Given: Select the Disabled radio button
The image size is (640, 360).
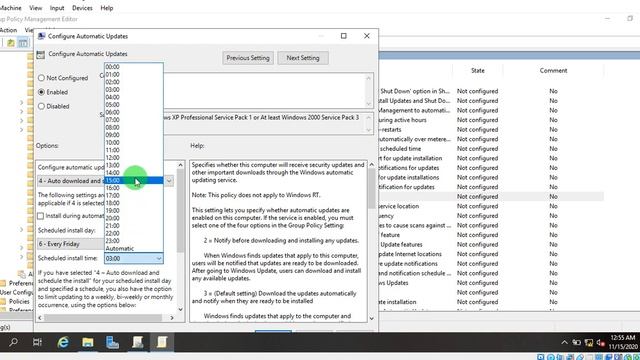Looking at the screenshot, I should click(41, 107).
